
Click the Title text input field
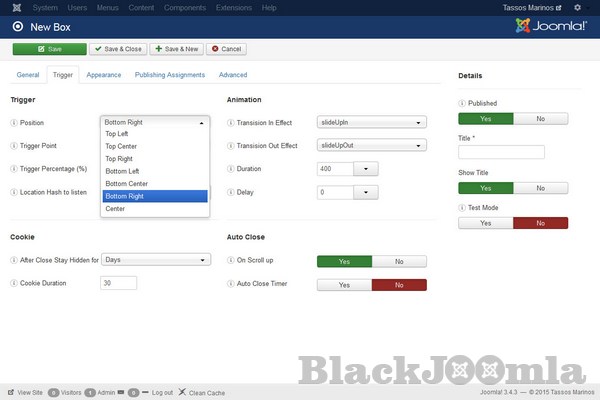tap(501, 152)
